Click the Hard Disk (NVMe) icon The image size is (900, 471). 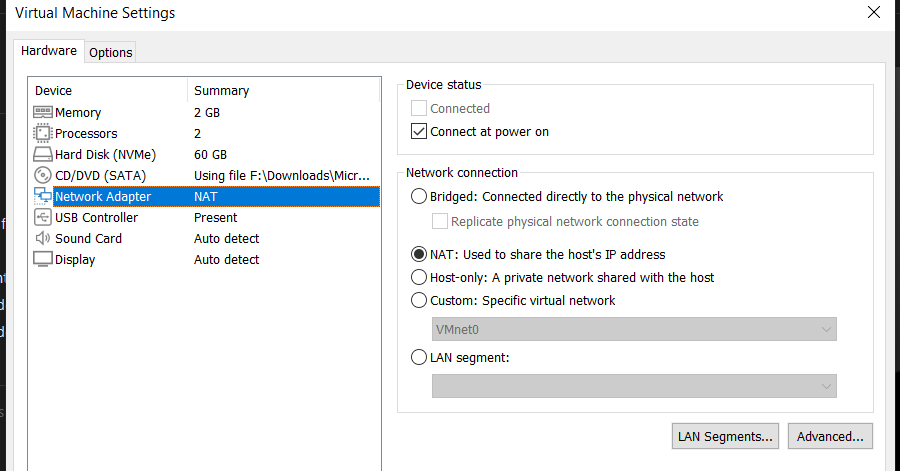[x=43, y=155]
